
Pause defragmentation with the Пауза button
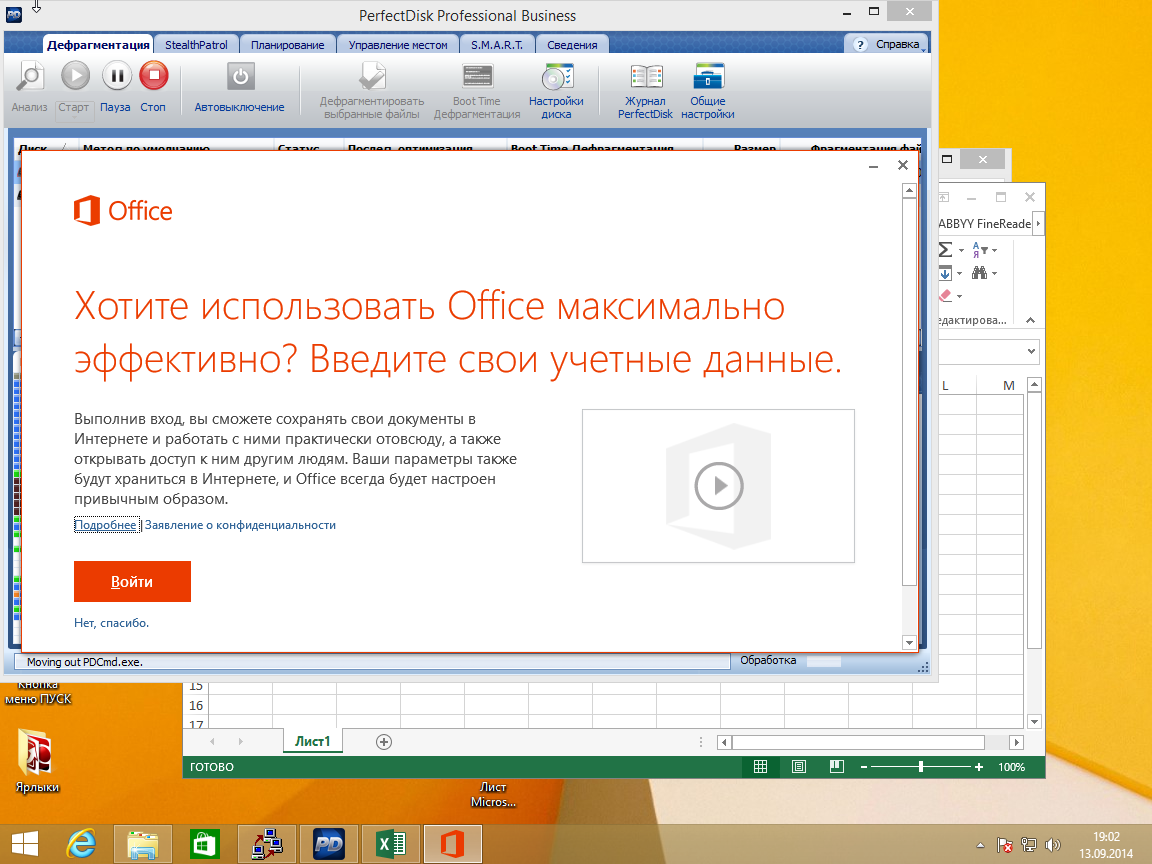pyautogui.click(x=116, y=76)
